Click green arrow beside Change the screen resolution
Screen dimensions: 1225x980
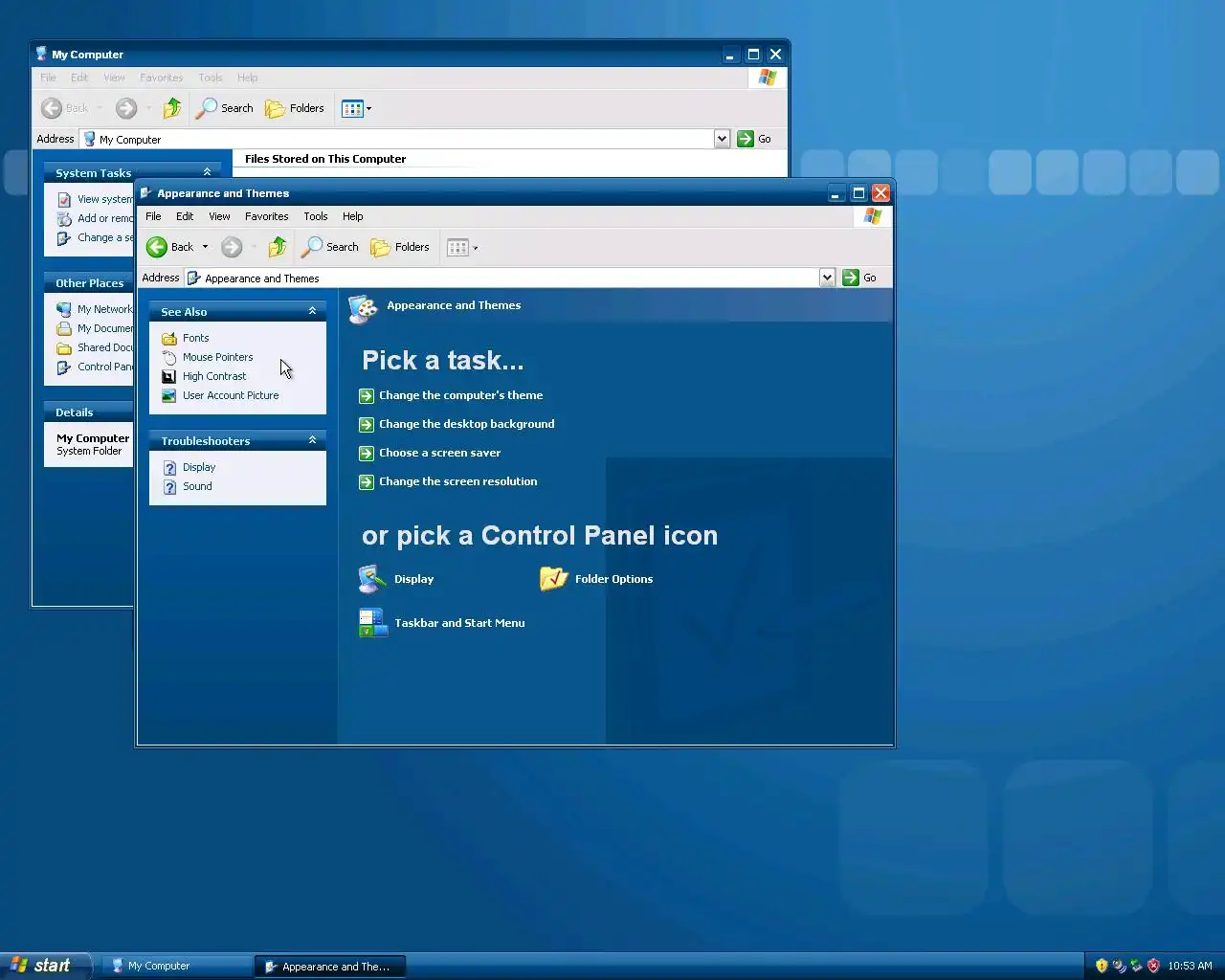[367, 481]
